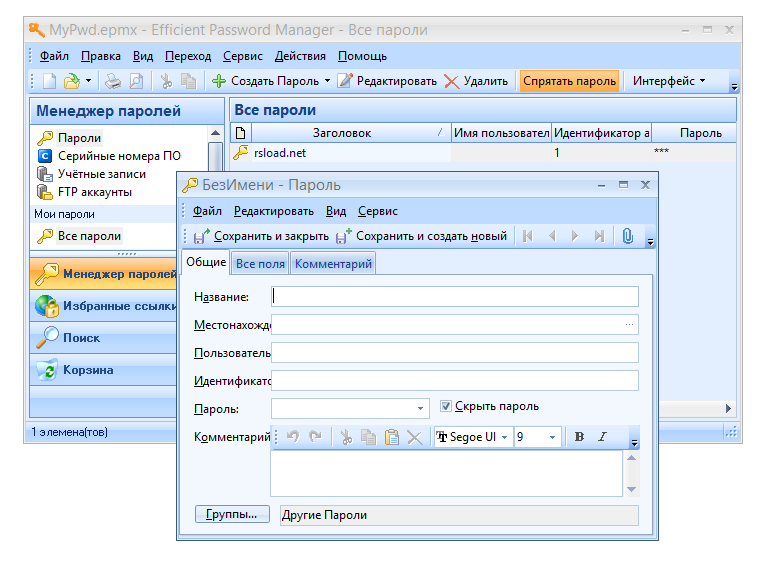Image resolution: width=783 pixels, height=566 pixels.
Task: Click Paste clipboard icon in comment toolbar
Action: [392, 437]
